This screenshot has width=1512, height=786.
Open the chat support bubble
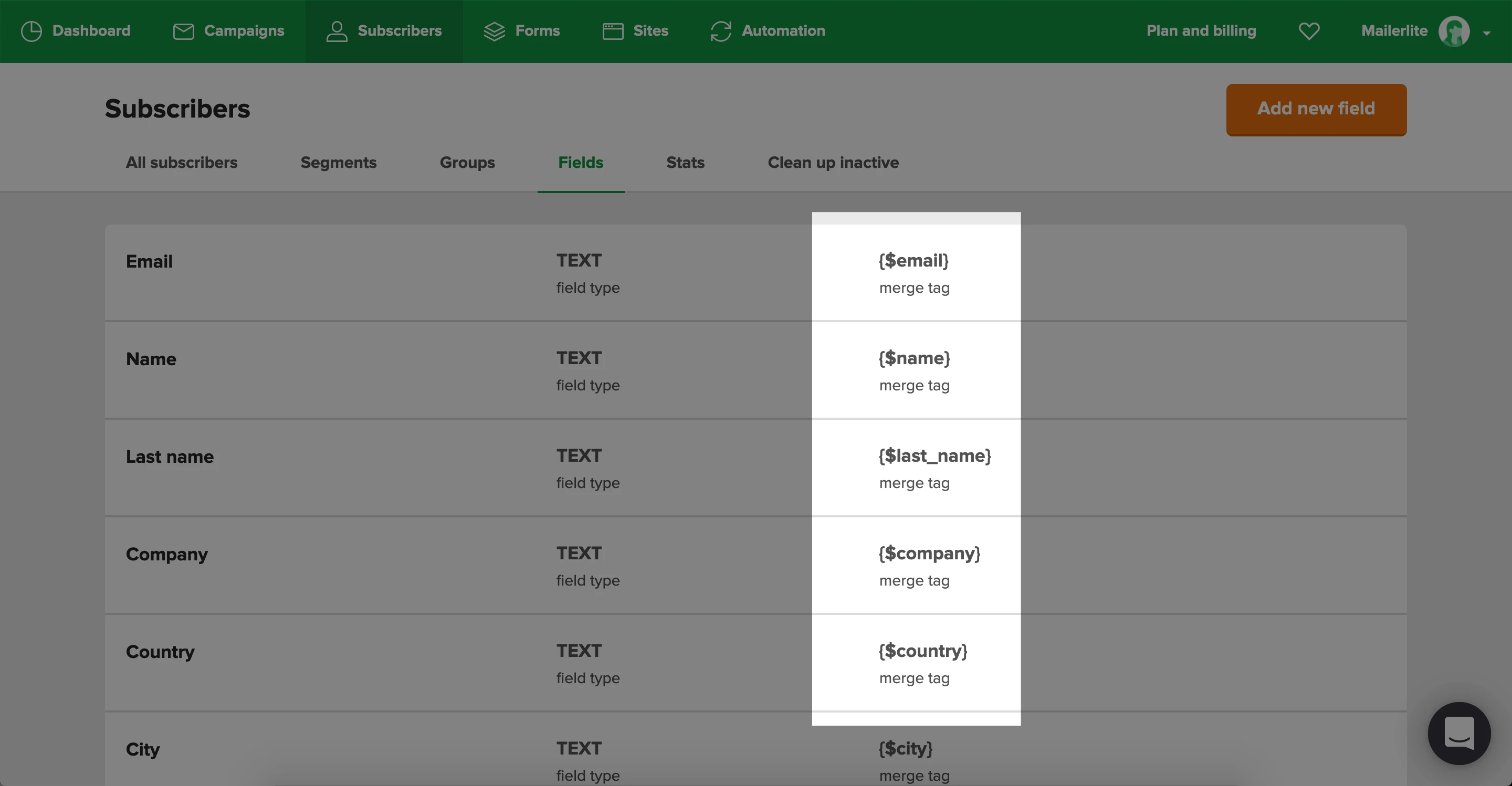click(x=1458, y=733)
